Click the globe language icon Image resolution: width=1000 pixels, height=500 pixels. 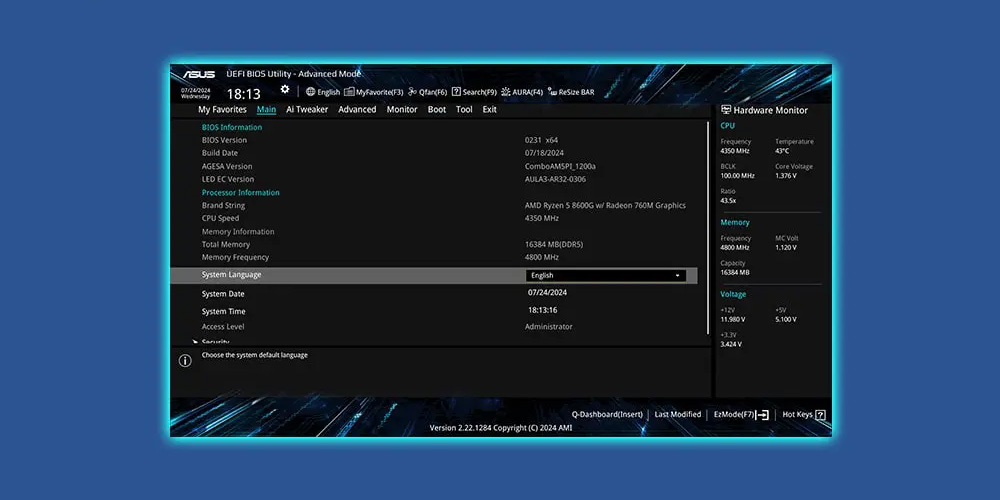310,92
